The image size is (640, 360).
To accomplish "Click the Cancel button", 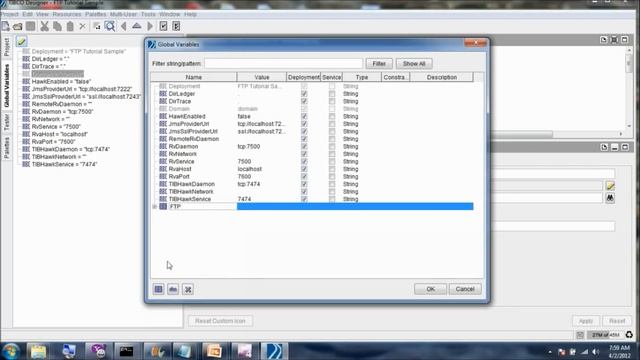I will [465, 289].
